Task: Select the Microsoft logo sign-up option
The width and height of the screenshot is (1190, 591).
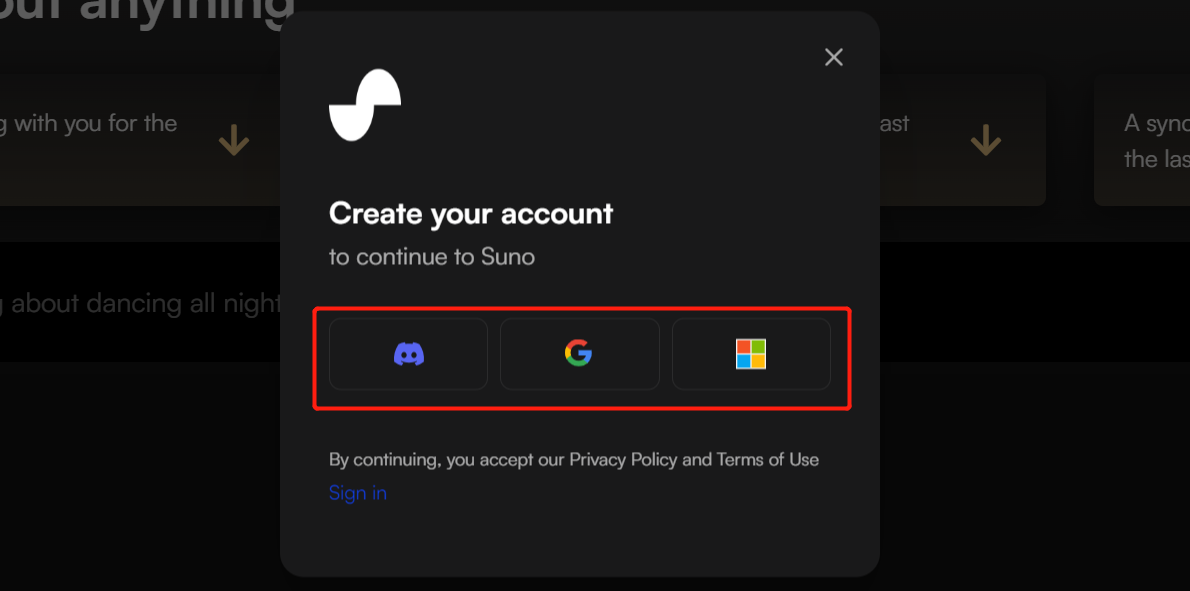Action: [x=751, y=354]
